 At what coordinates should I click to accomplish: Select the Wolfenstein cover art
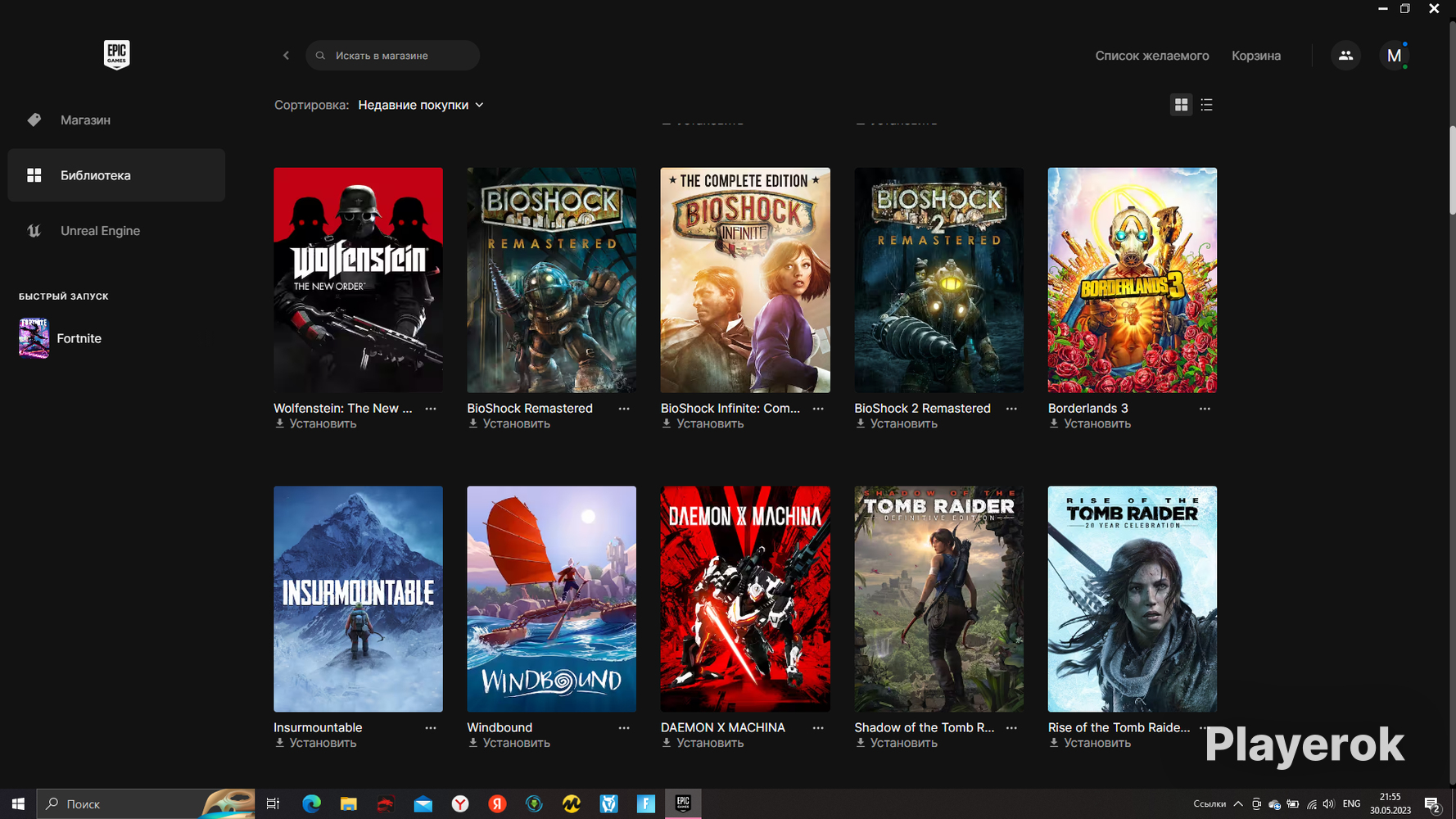(358, 280)
